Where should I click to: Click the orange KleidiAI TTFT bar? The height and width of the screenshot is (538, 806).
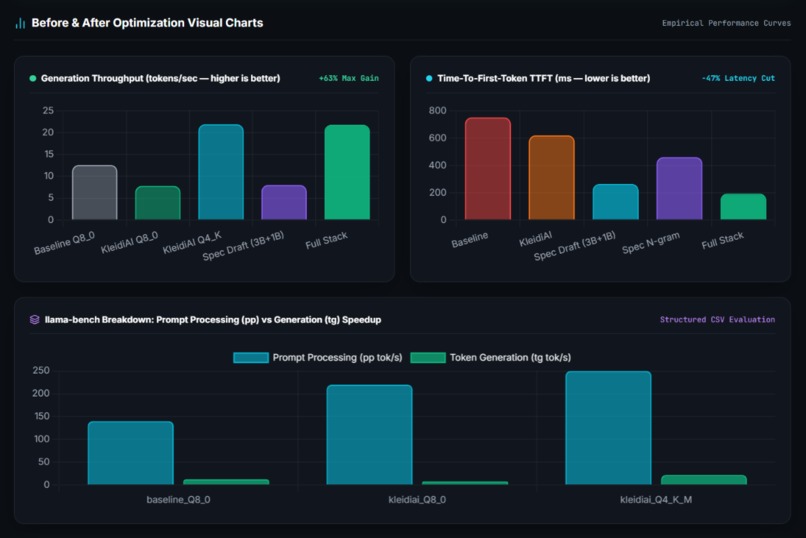552,178
